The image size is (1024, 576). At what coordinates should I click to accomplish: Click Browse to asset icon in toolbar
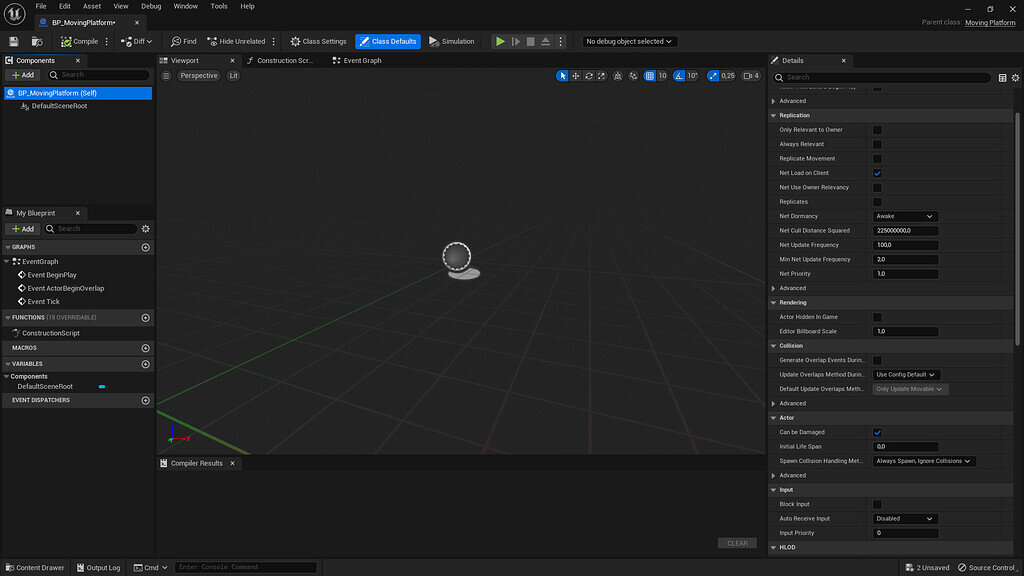point(37,41)
